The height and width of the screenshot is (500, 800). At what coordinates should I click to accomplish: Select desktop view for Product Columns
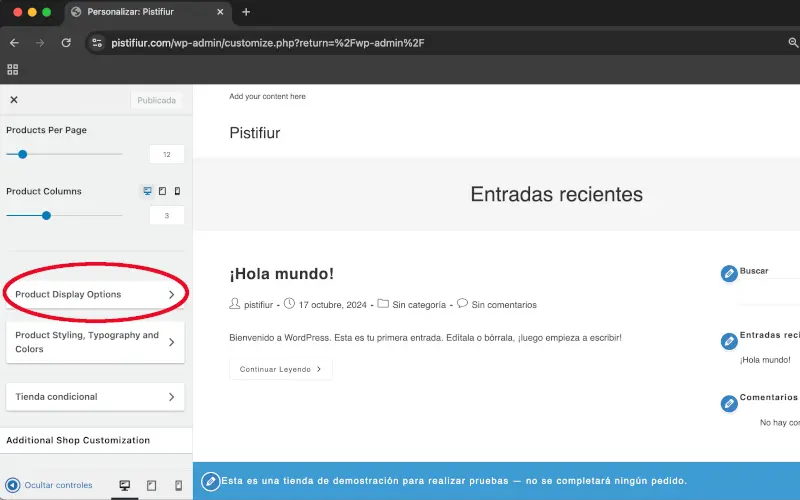(x=147, y=191)
